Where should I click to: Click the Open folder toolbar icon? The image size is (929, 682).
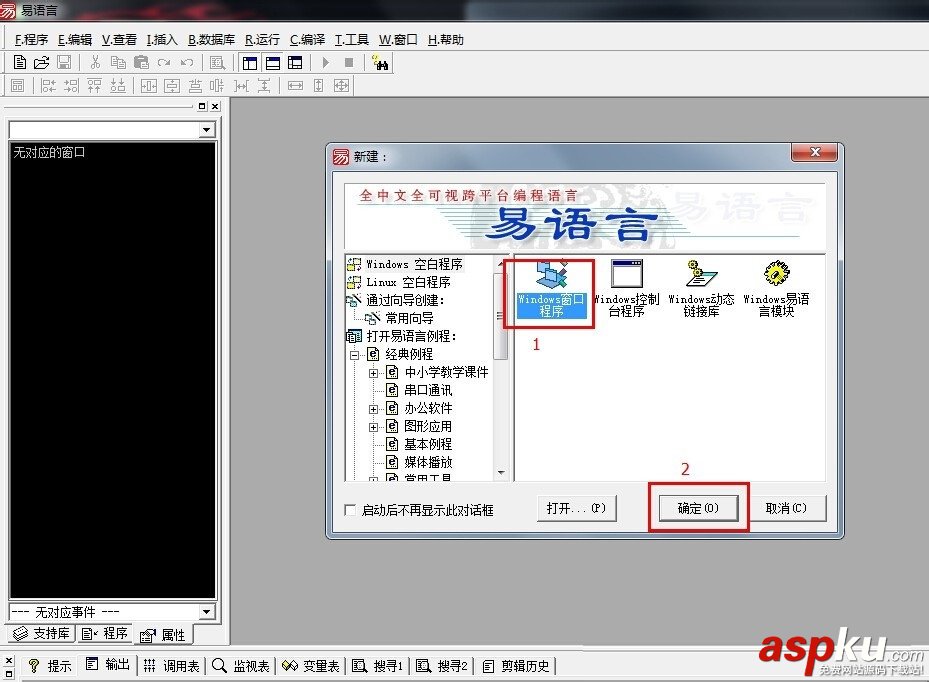pos(41,62)
